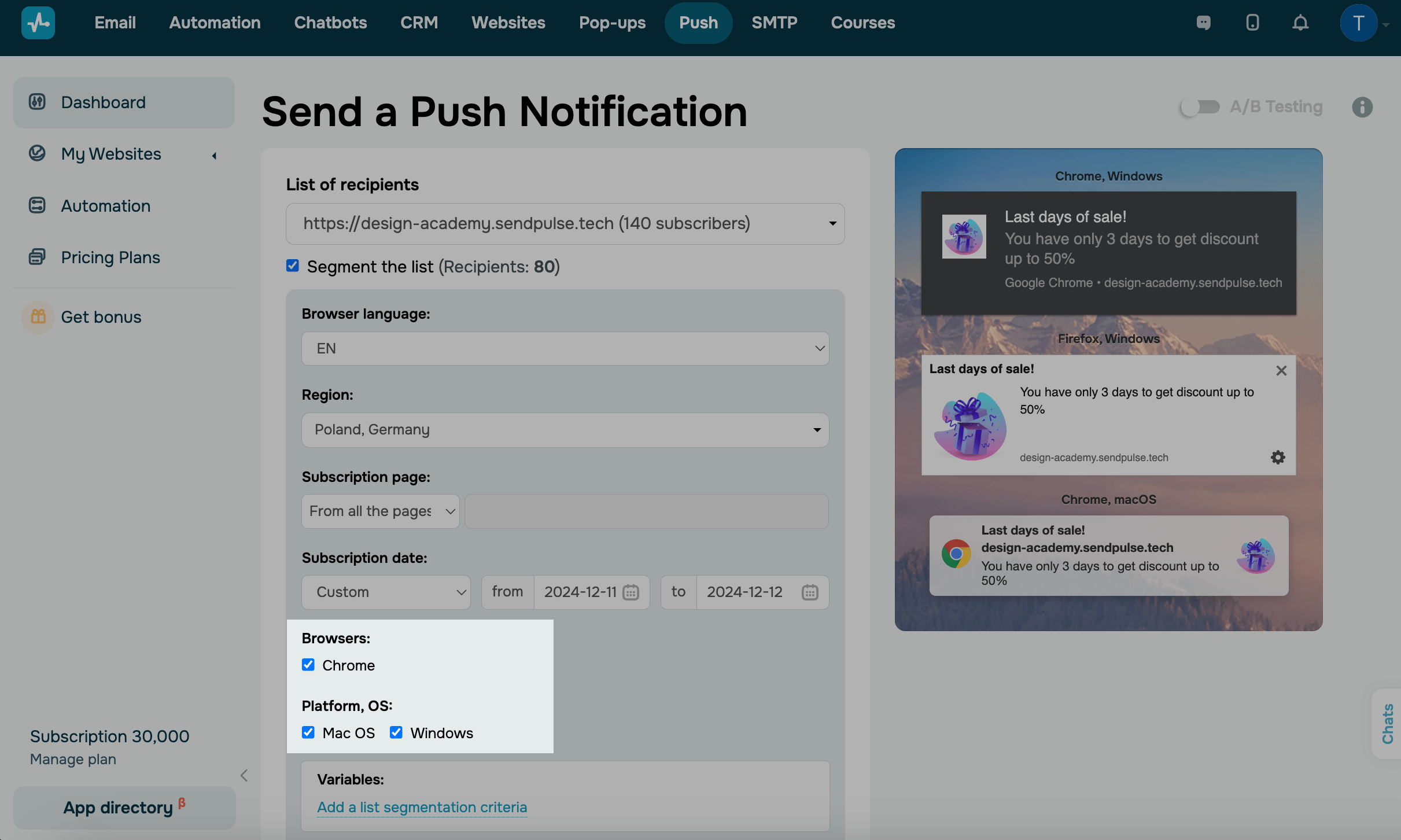The height and width of the screenshot is (840, 1401).
Task: Open the Region Poland, Germany dropdown
Action: click(565, 430)
